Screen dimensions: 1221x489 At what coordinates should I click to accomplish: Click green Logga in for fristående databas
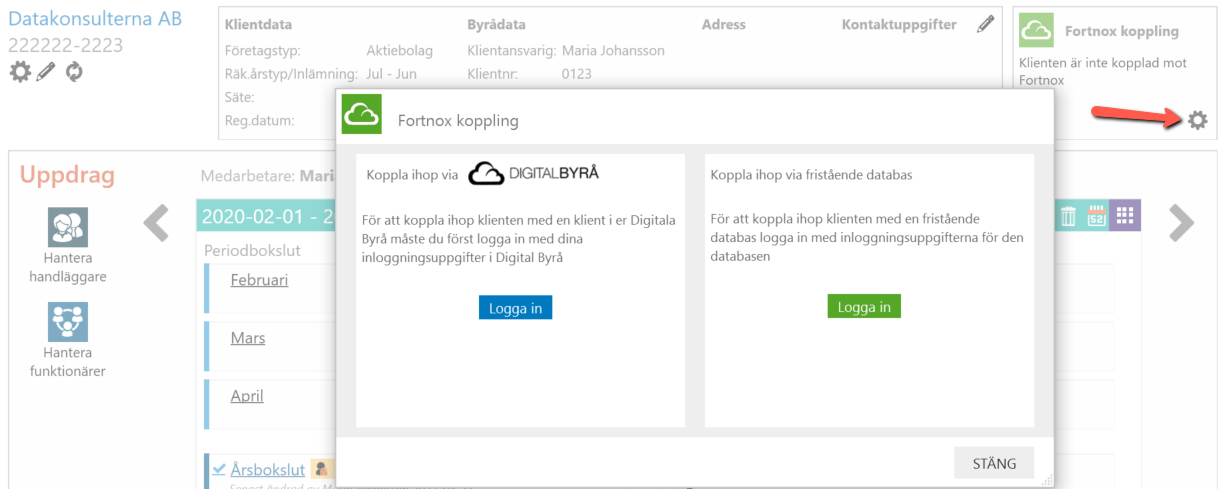[x=864, y=306]
